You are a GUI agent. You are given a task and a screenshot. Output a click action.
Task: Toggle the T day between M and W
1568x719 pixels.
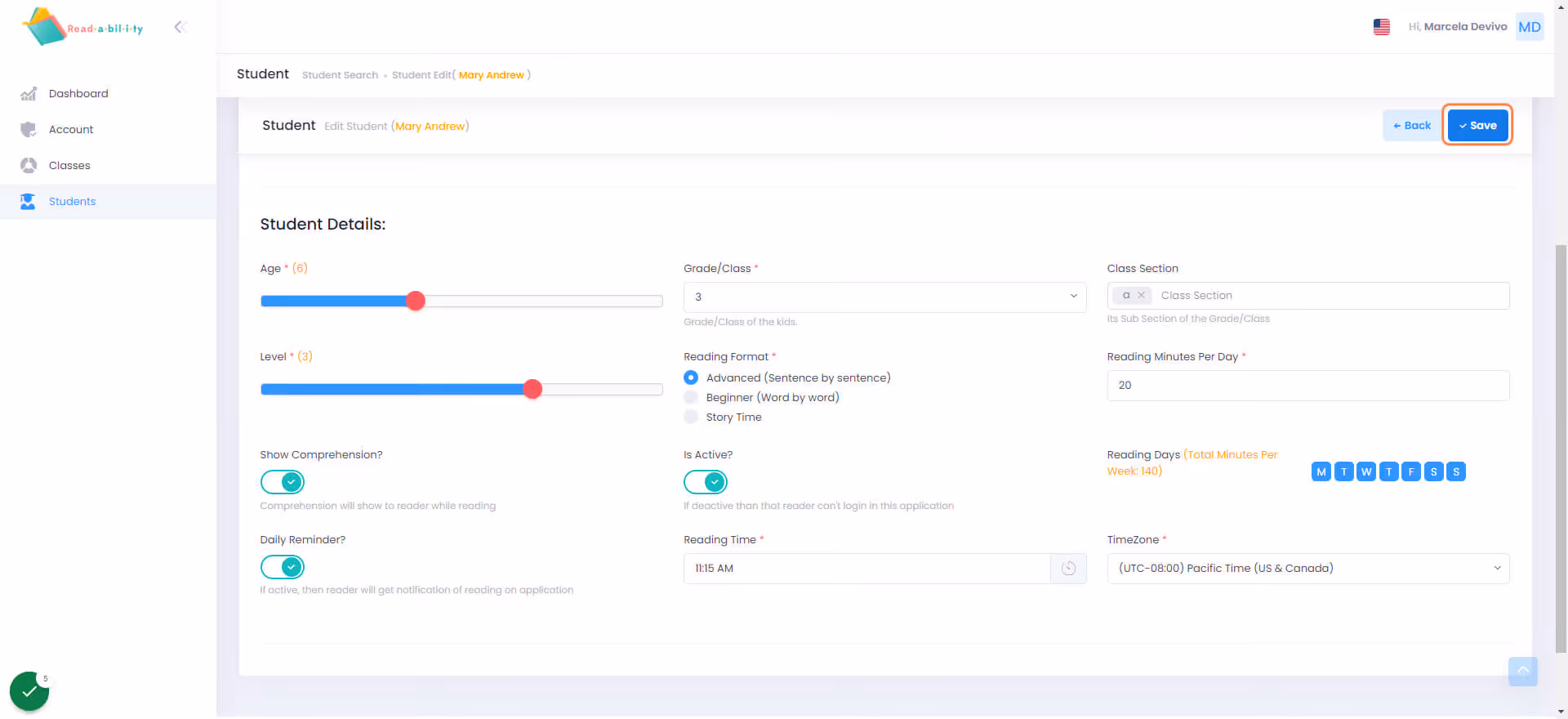tap(1343, 471)
